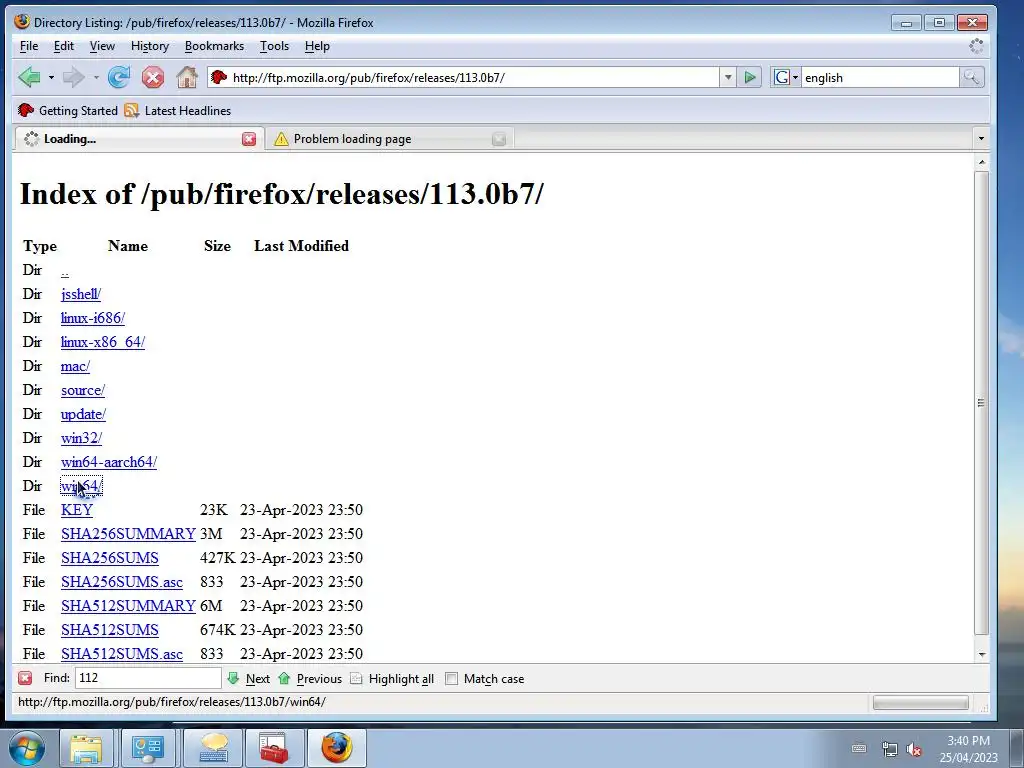Open the forward history dropdown arrow

point(96,78)
